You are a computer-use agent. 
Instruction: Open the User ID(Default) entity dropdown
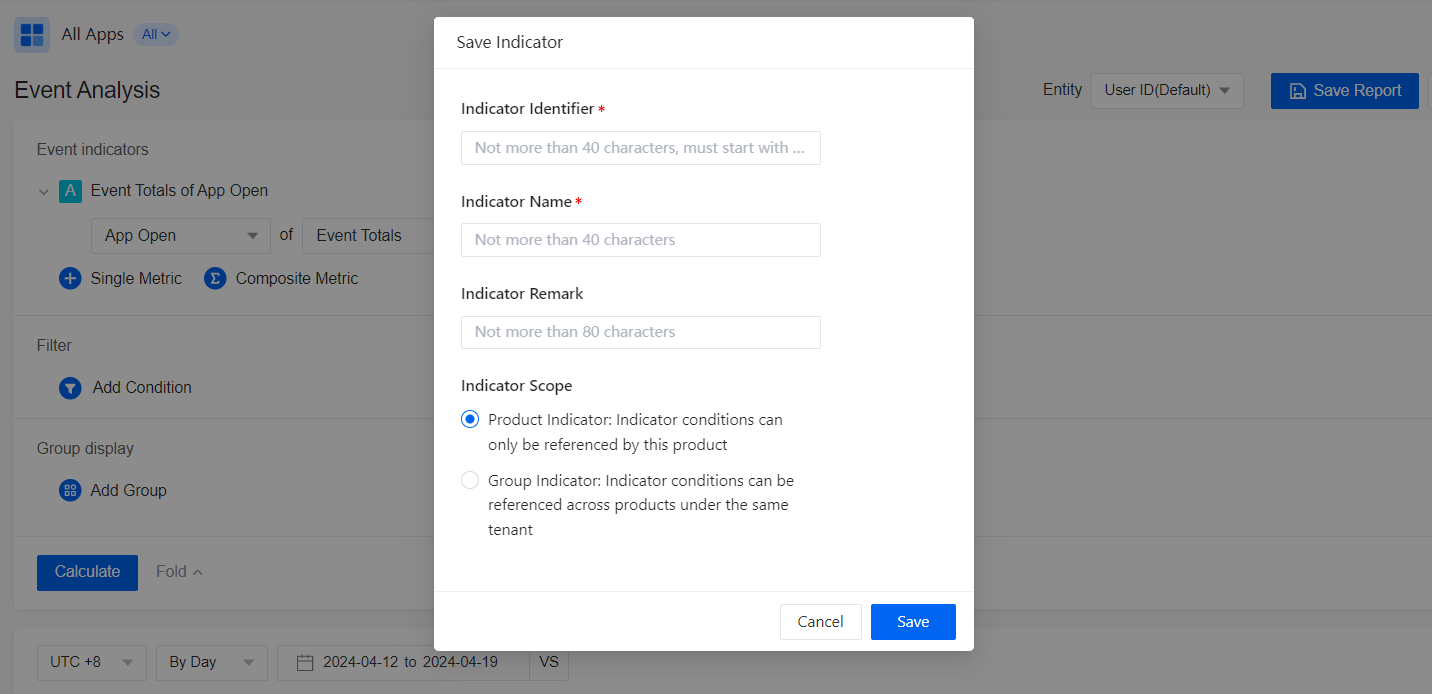tap(1167, 91)
